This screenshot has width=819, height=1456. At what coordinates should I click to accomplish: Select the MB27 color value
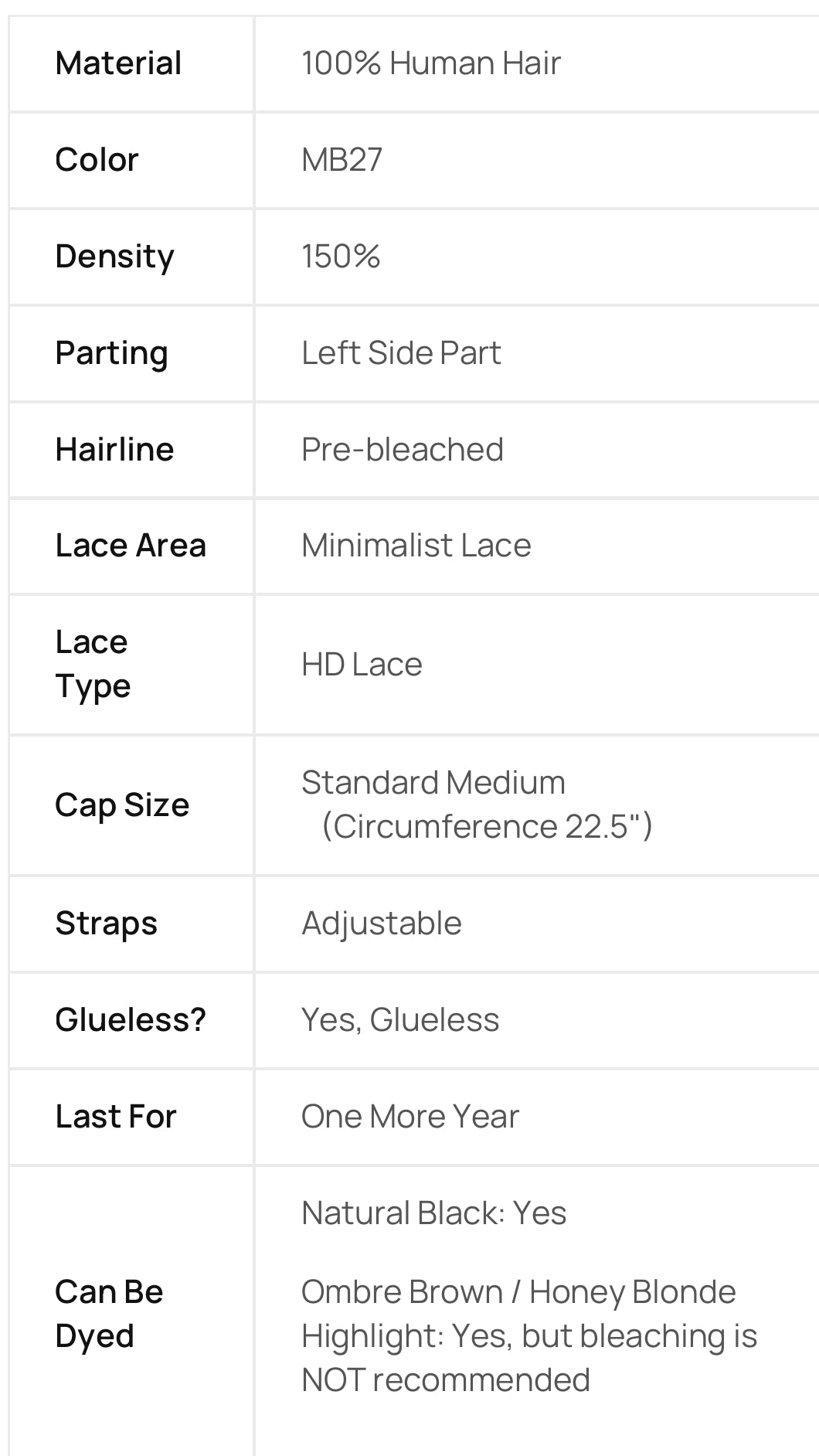tap(342, 160)
